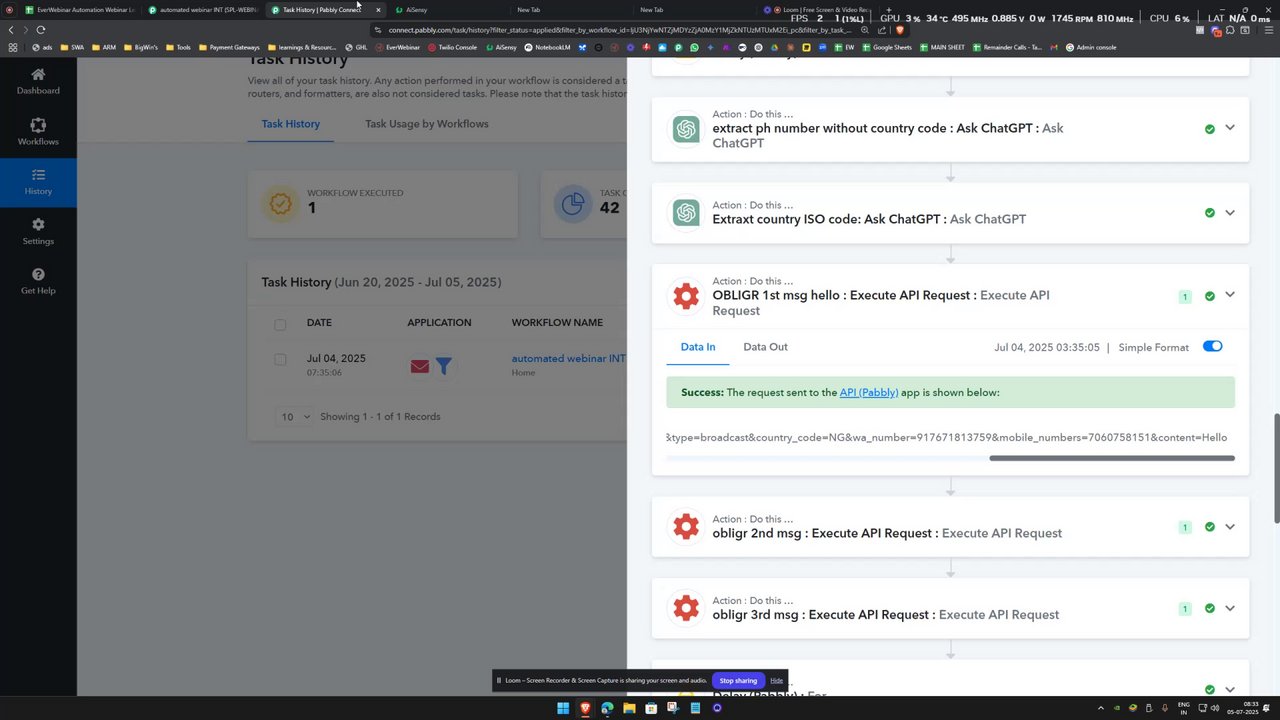Select History in the sidebar
The image size is (1280, 720).
tap(38, 182)
